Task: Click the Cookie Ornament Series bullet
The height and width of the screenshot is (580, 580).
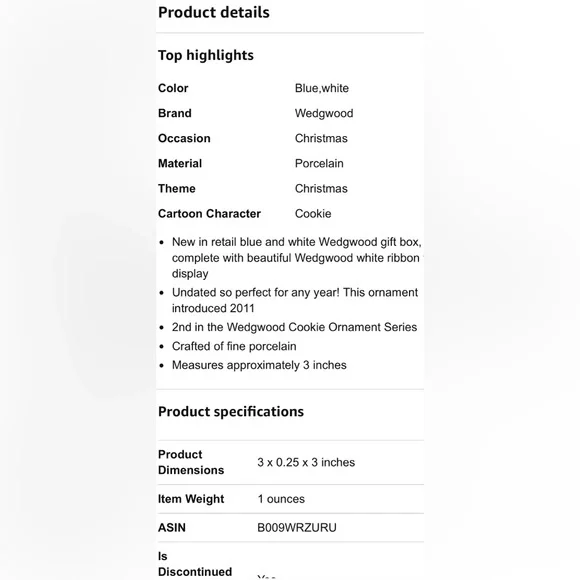Action: pos(294,327)
